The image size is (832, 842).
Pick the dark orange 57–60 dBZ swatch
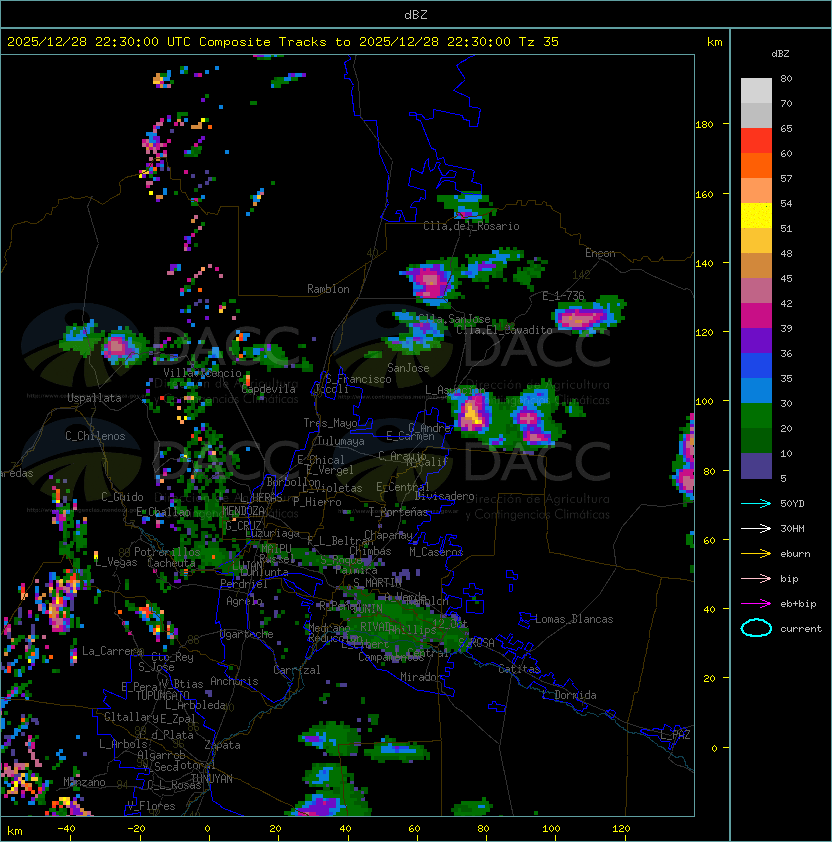756,165
